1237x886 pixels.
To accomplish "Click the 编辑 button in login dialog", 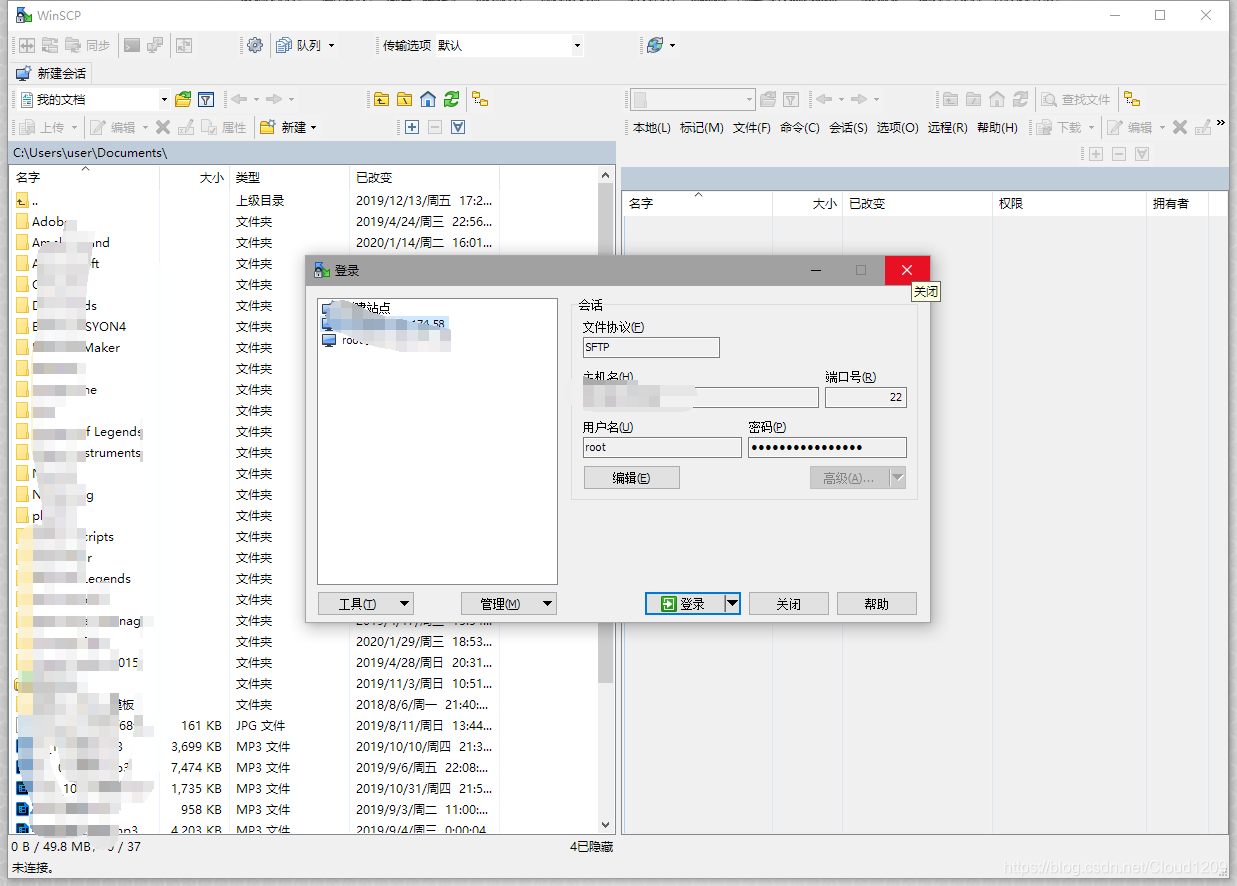I will [631, 478].
